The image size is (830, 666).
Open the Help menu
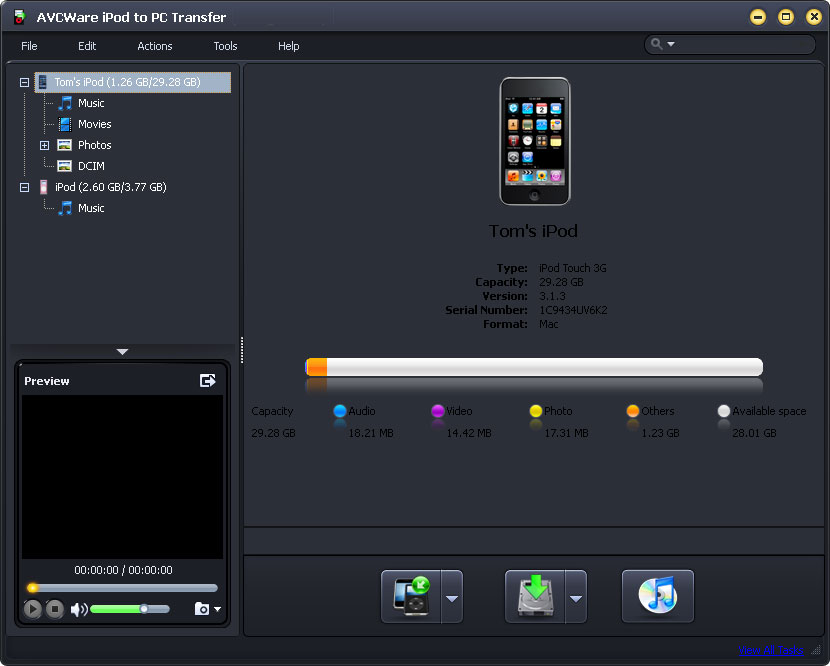[x=288, y=46]
